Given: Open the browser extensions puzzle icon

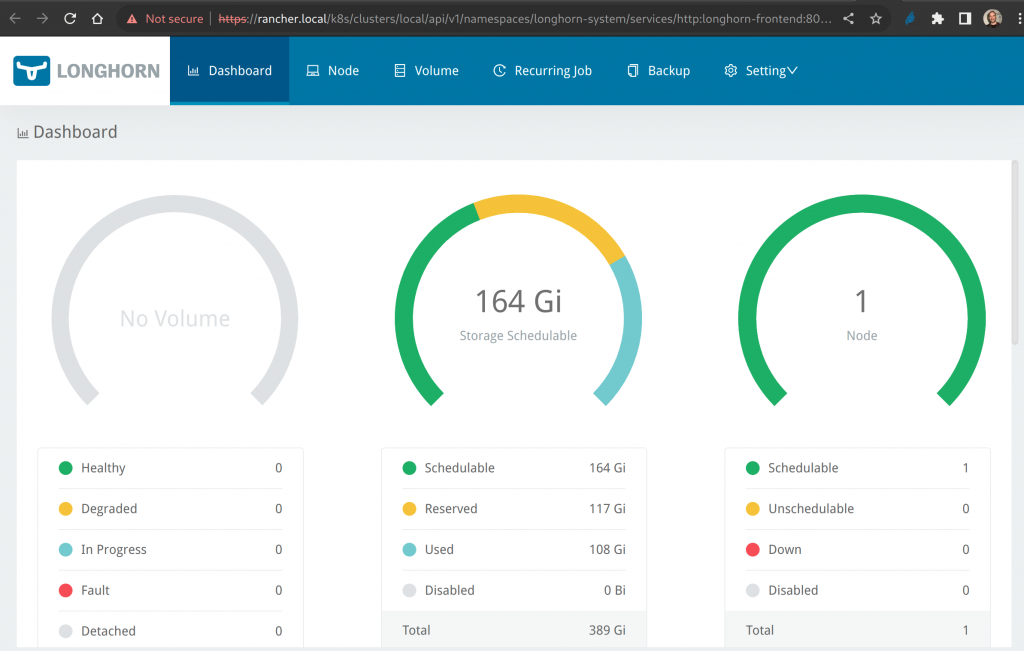Looking at the screenshot, I should [937, 18].
